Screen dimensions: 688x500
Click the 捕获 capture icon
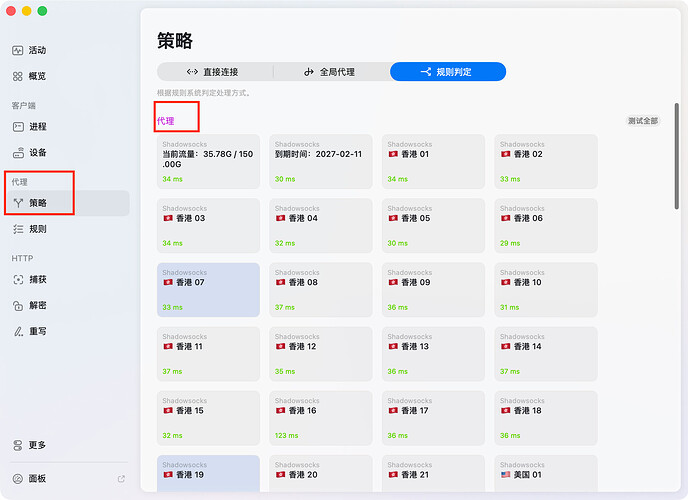click(x=18, y=279)
